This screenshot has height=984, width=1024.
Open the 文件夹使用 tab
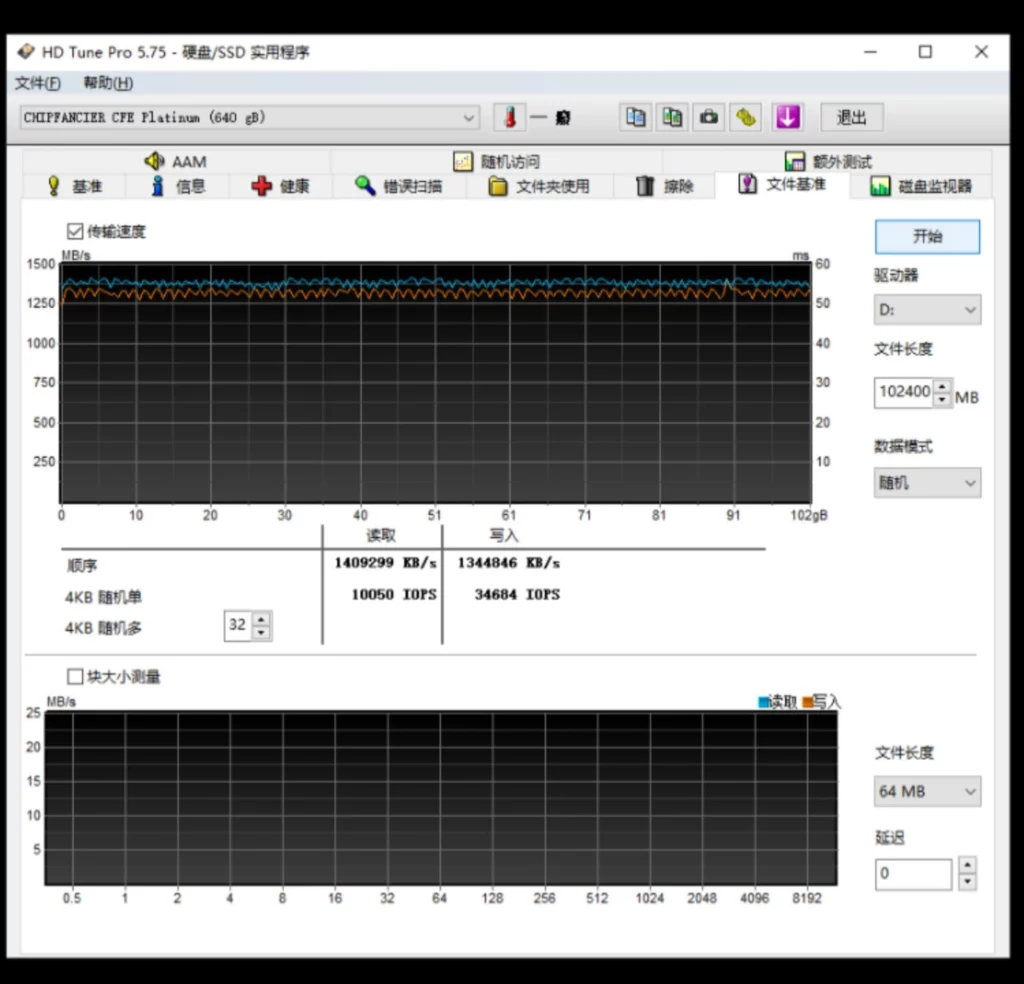point(539,186)
